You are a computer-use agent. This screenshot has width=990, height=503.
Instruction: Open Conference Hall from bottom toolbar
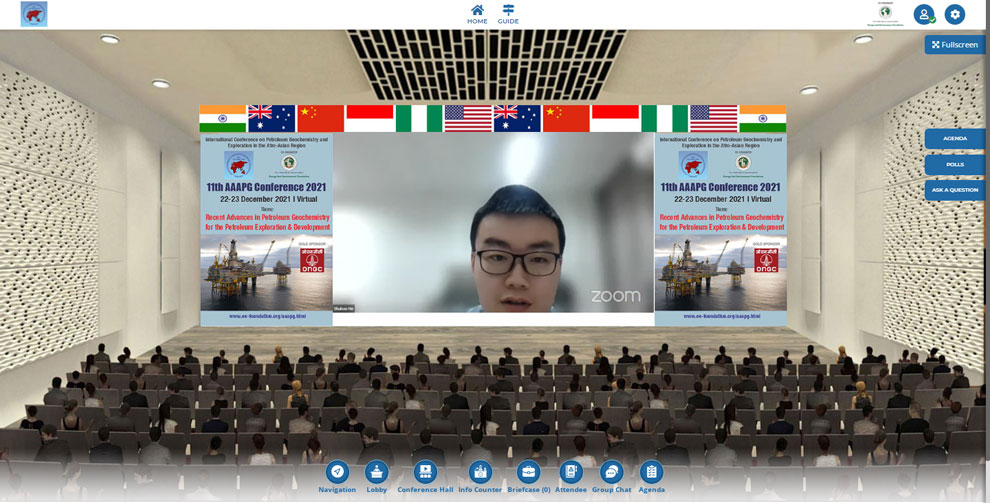click(425, 477)
